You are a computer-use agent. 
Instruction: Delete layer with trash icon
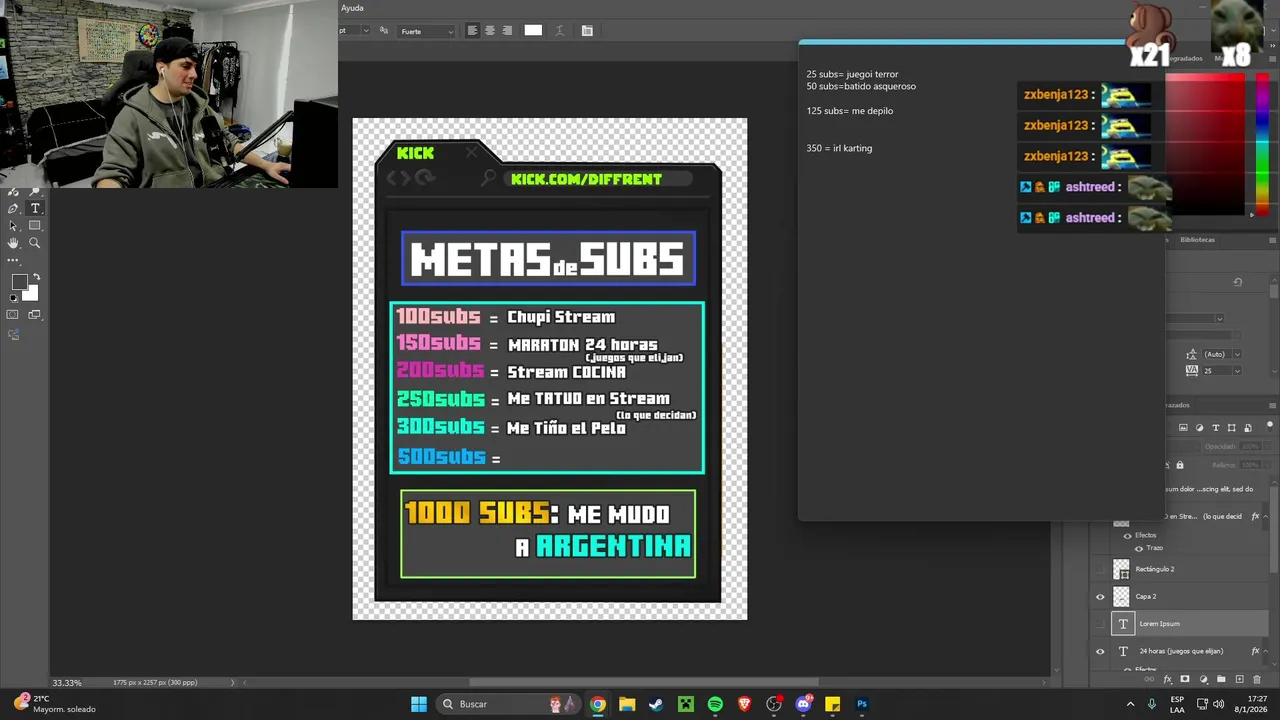[1257, 680]
